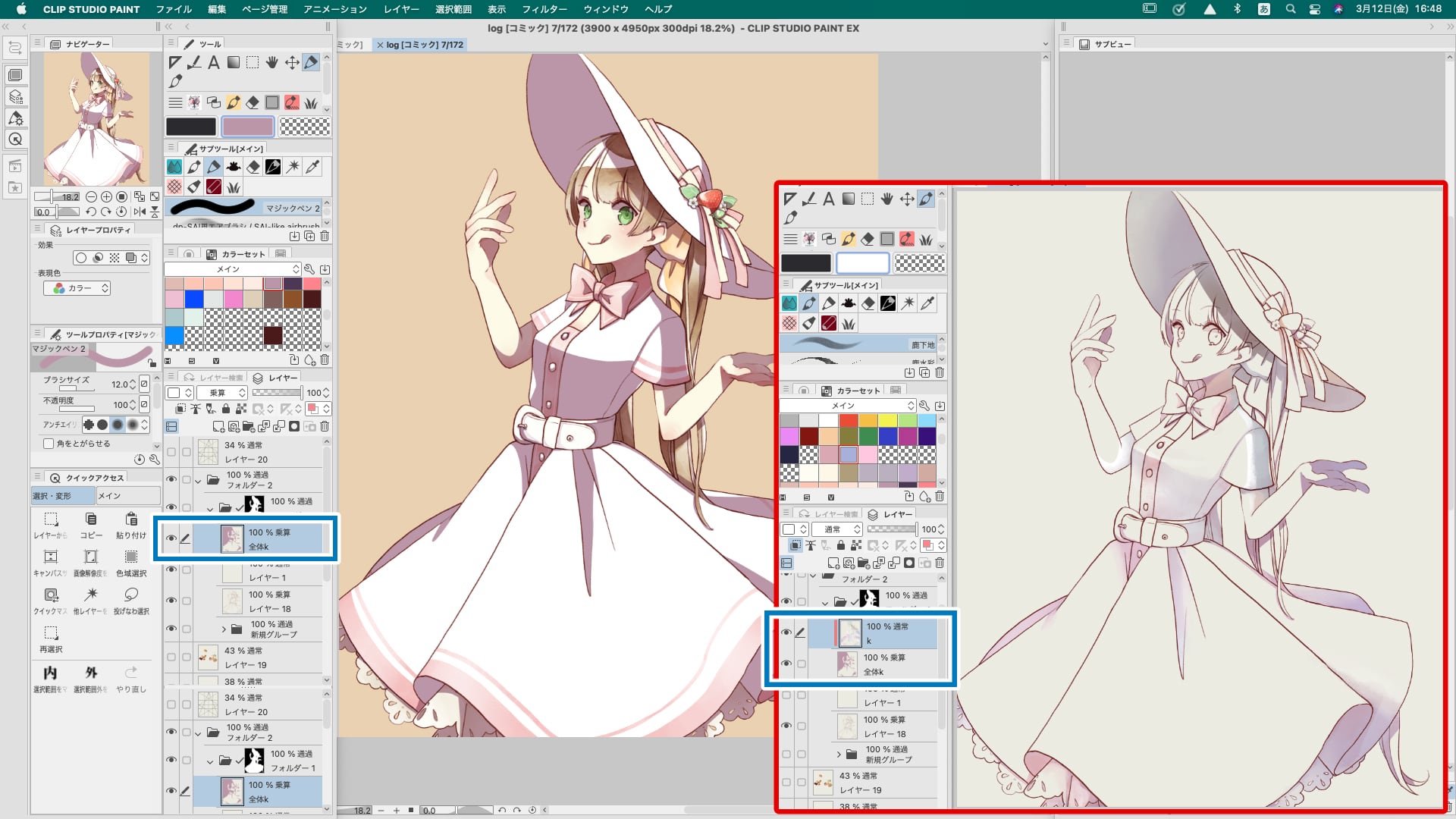This screenshot has height=819, width=1456.
Task: Select the no-antialiasing option in アンチエイリアス
Action: 89,425
